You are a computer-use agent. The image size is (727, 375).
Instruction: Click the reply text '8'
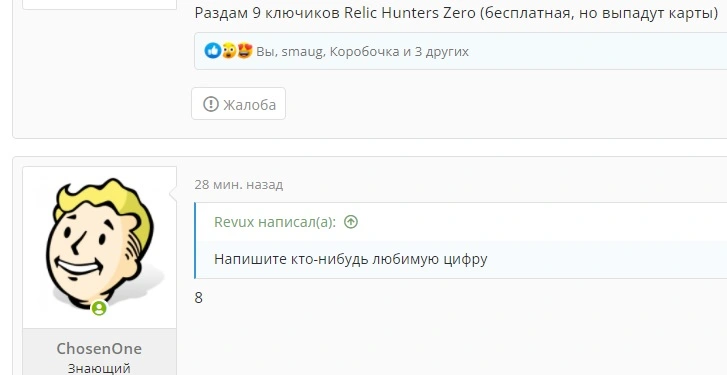(198, 298)
